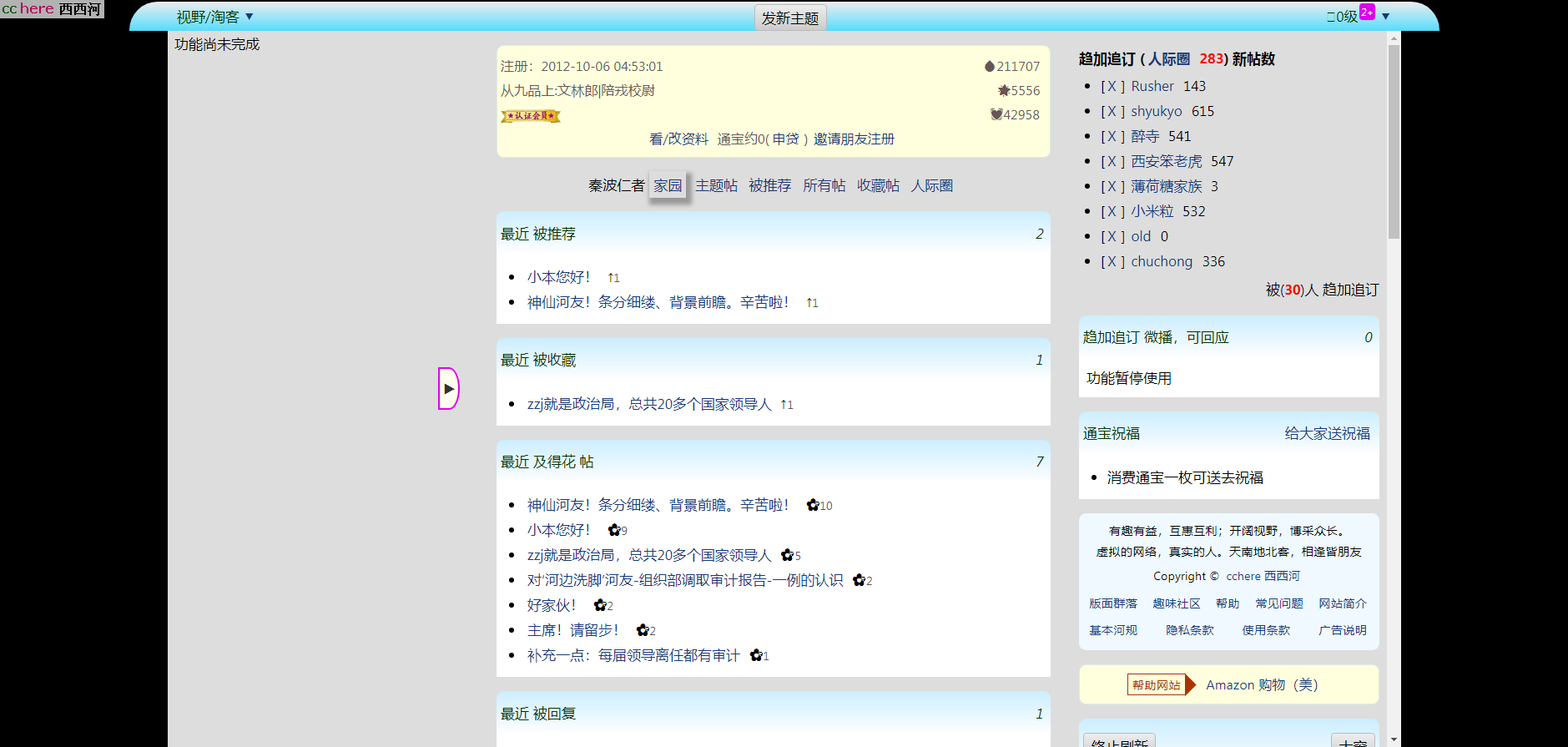Viewport: 1568px width, 747px height.
Task: Click the 5556 star score icon
Action: (x=1004, y=90)
